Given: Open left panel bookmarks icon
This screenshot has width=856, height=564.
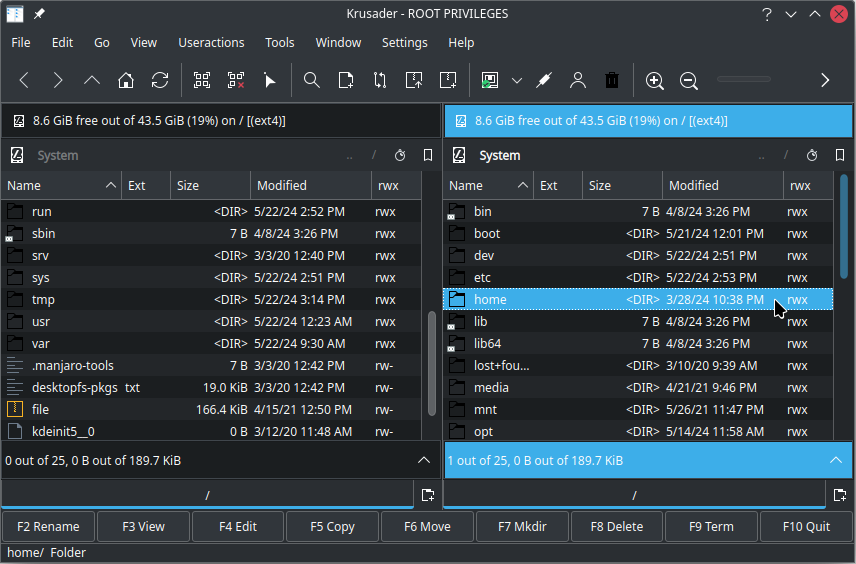Looking at the screenshot, I should 428,156.
